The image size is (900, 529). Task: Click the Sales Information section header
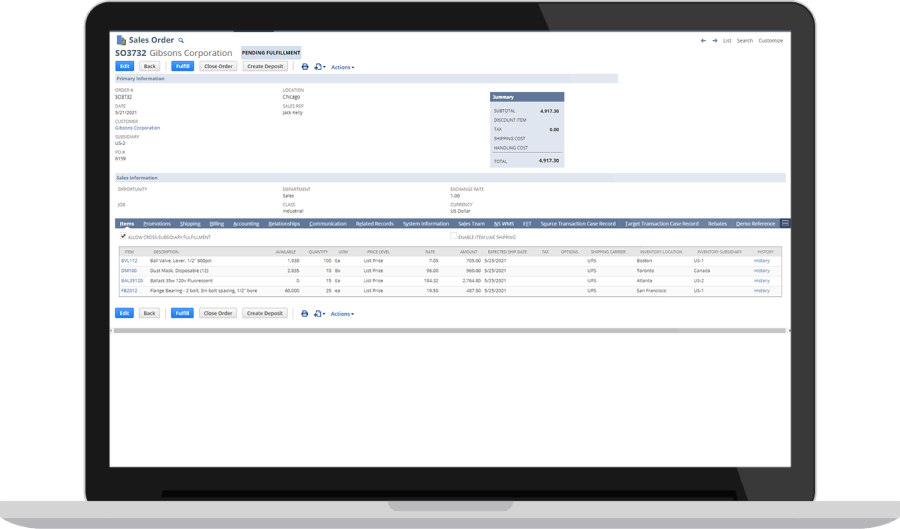(450, 178)
